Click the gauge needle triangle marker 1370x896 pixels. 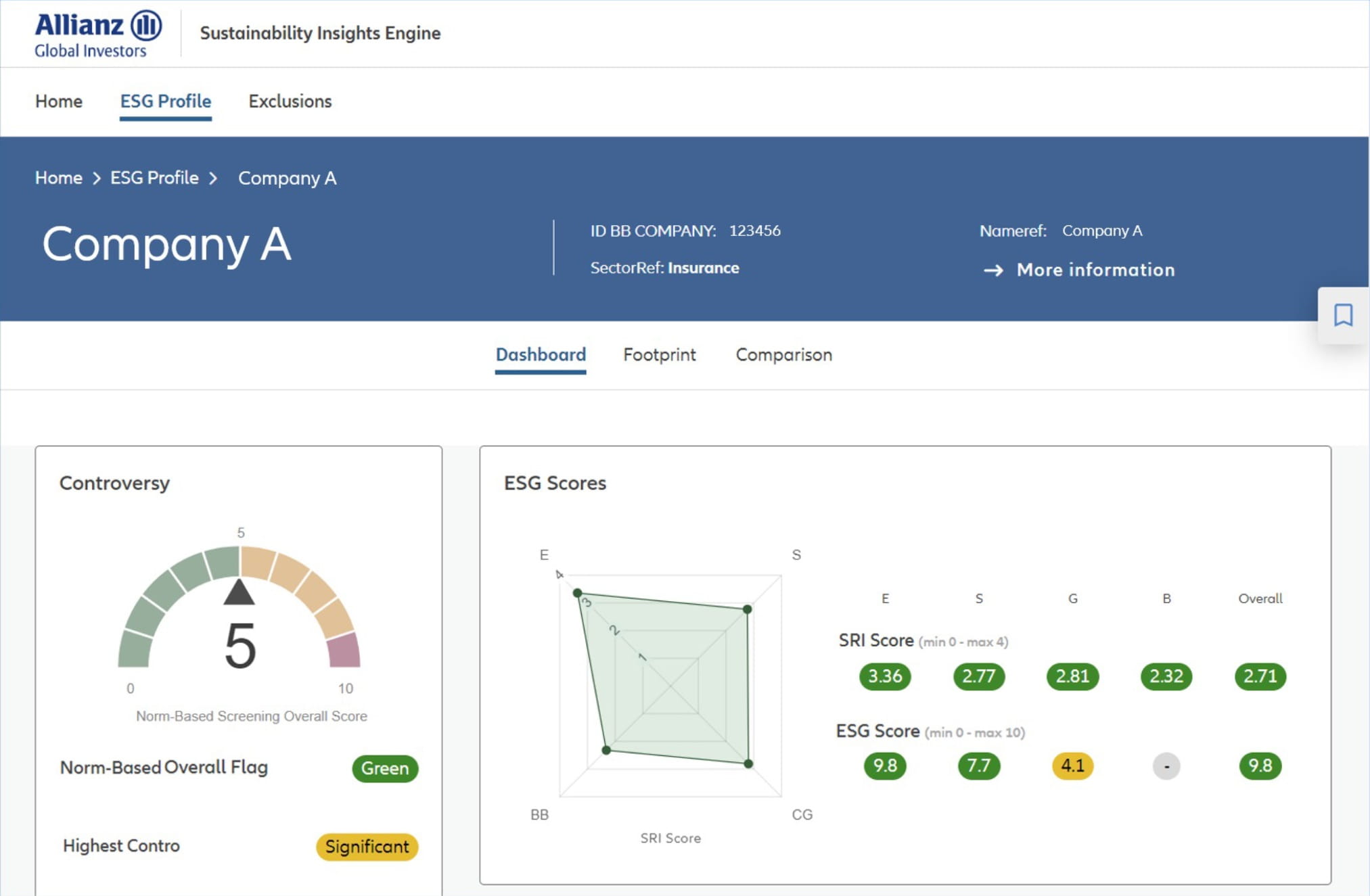click(x=239, y=592)
